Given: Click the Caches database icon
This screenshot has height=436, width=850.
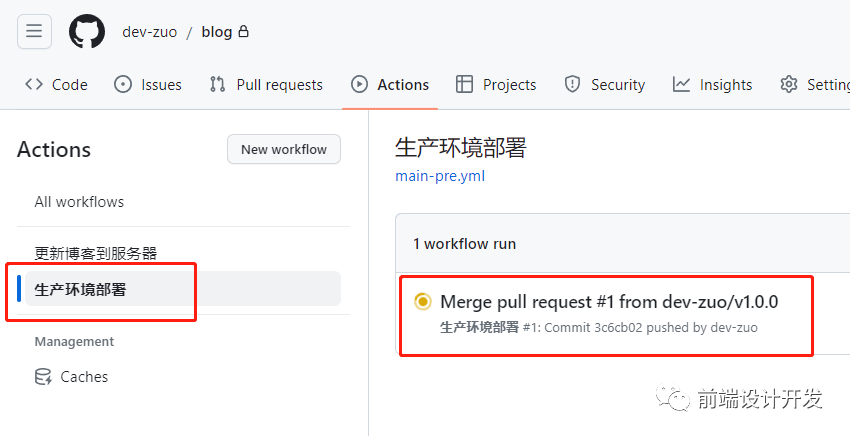Looking at the screenshot, I should tap(43, 376).
